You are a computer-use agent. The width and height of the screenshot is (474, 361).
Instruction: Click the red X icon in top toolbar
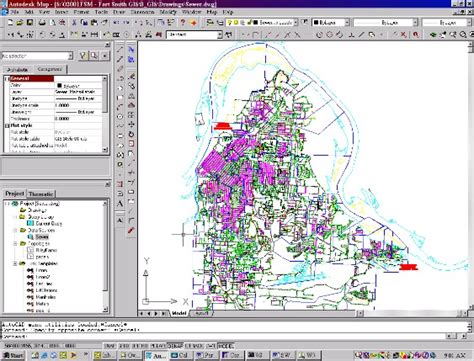pyautogui.click(x=404, y=34)
